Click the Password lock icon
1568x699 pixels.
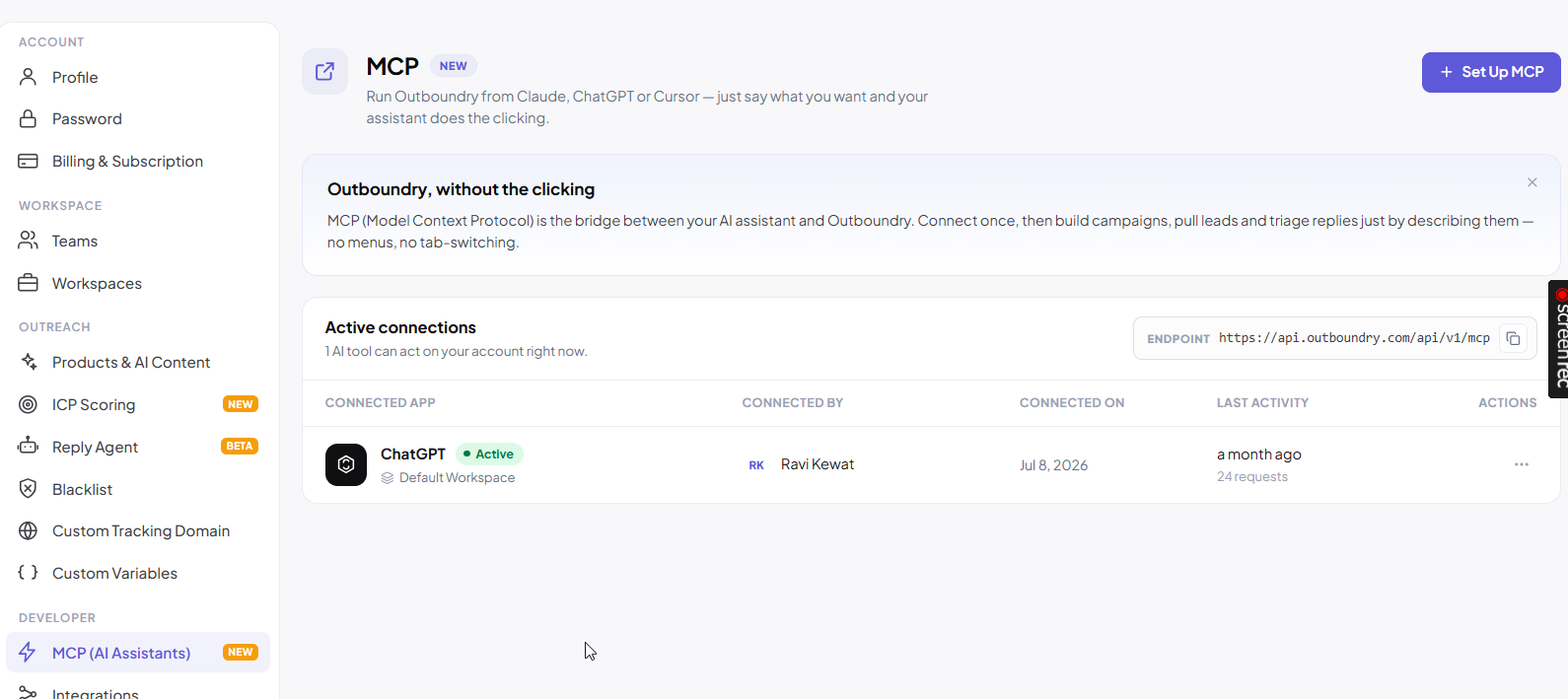[29, 118]
